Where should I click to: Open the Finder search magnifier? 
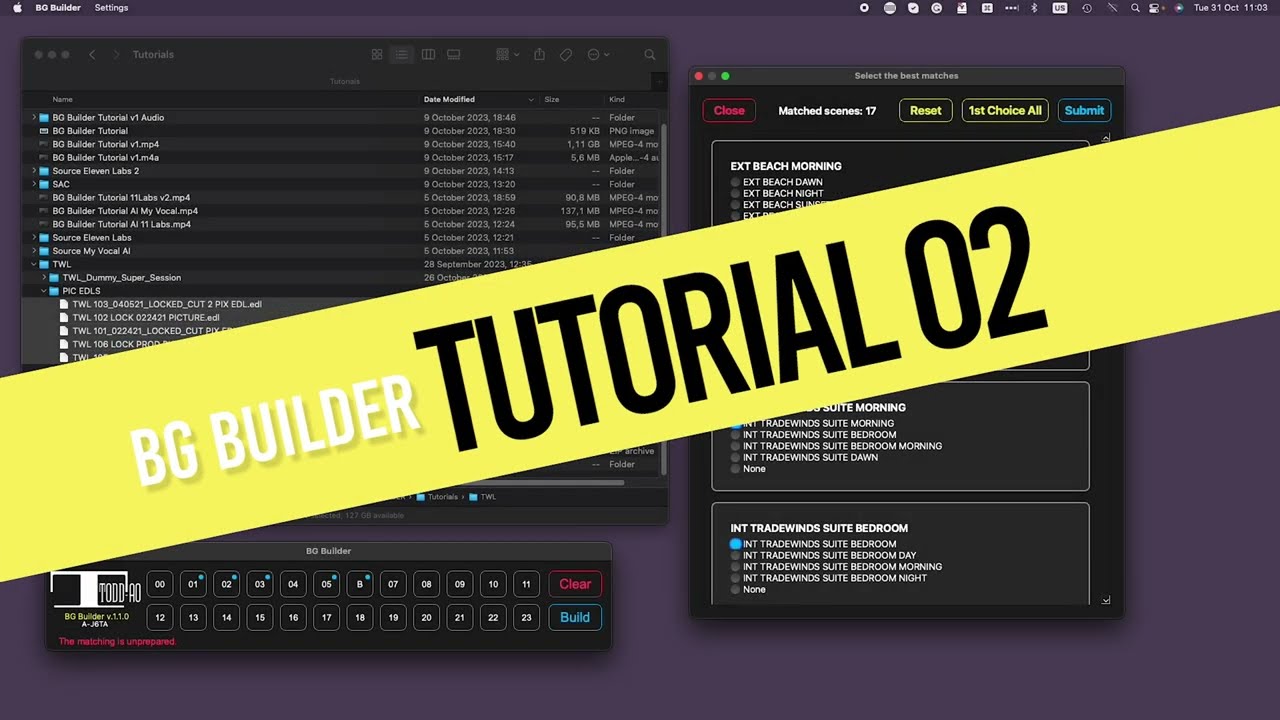coord(650,55)
